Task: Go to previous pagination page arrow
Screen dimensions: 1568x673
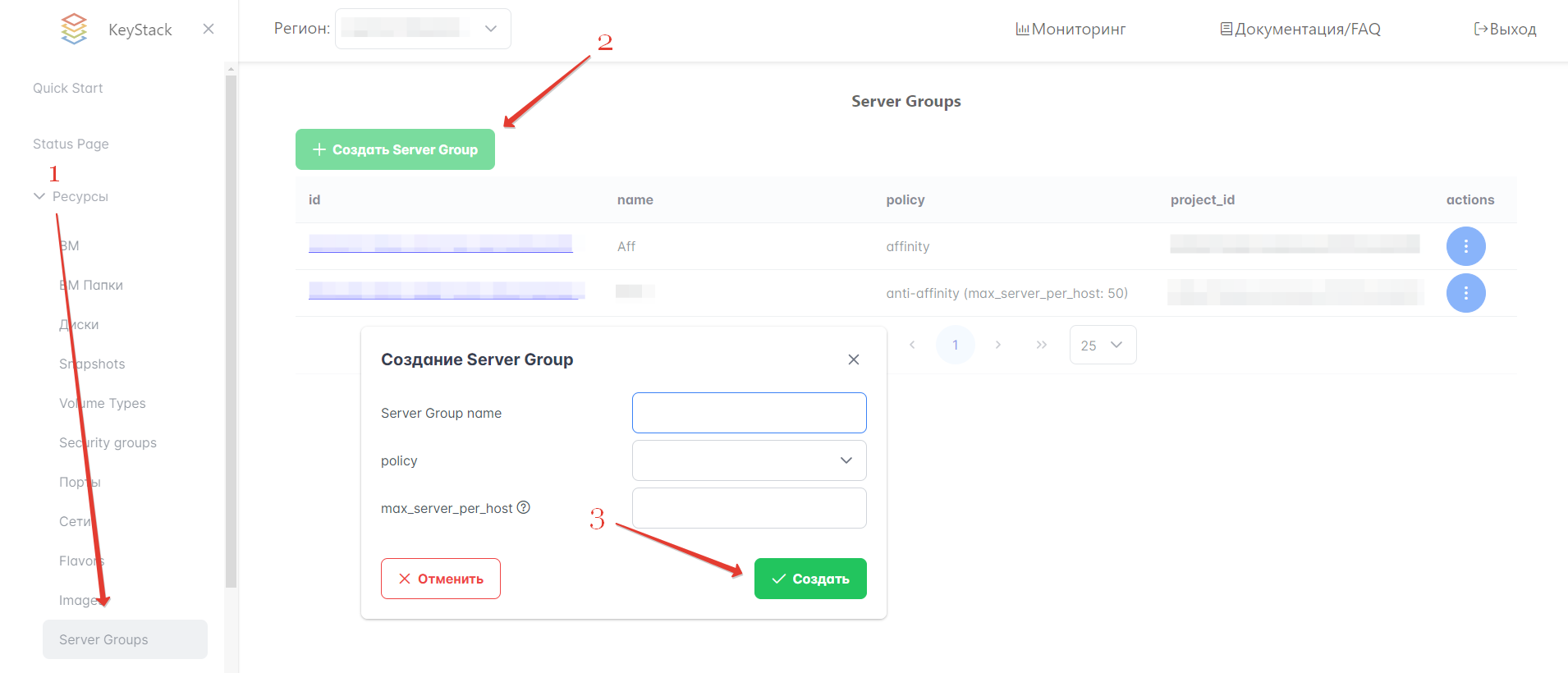Action: pos(912,345)
